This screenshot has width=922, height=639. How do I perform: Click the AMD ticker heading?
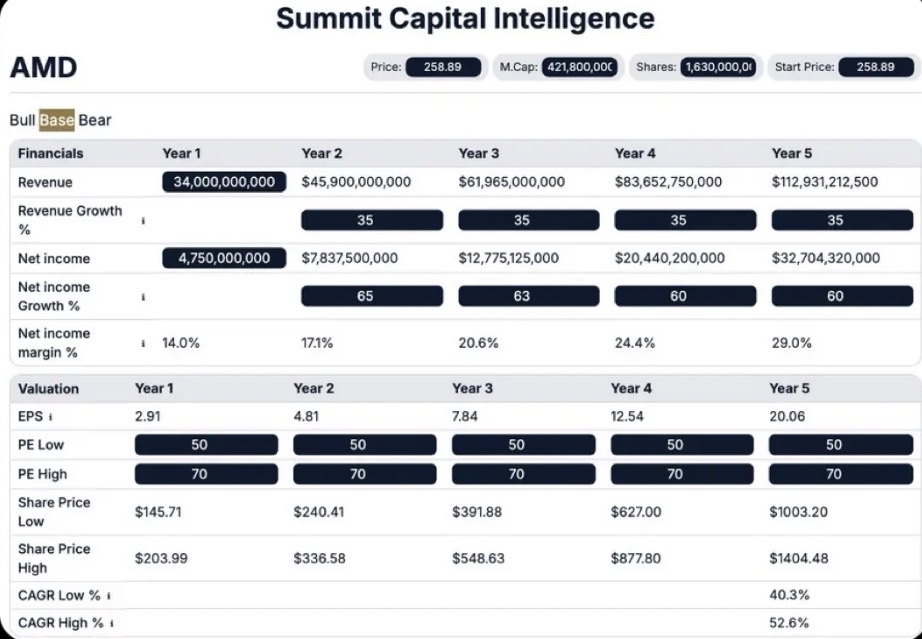tap(43, 68)
